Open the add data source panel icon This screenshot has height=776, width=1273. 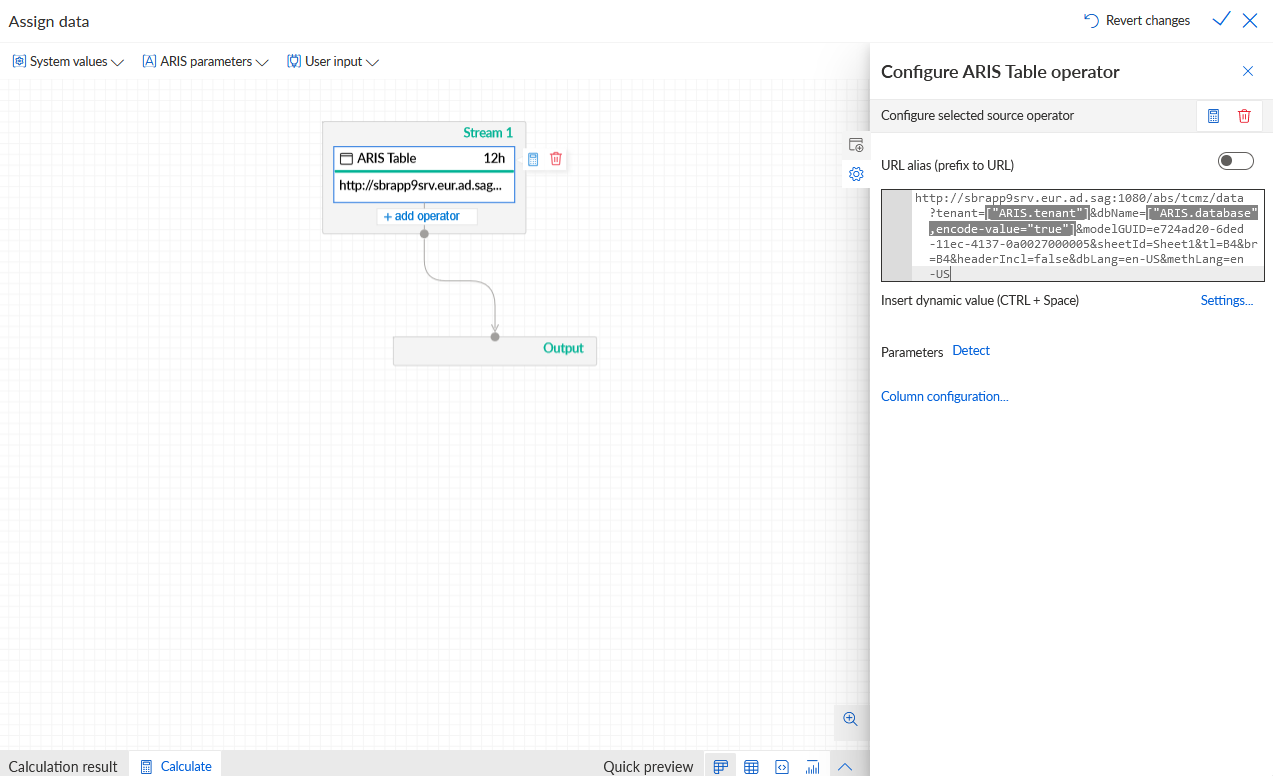(x=856, y=145)
